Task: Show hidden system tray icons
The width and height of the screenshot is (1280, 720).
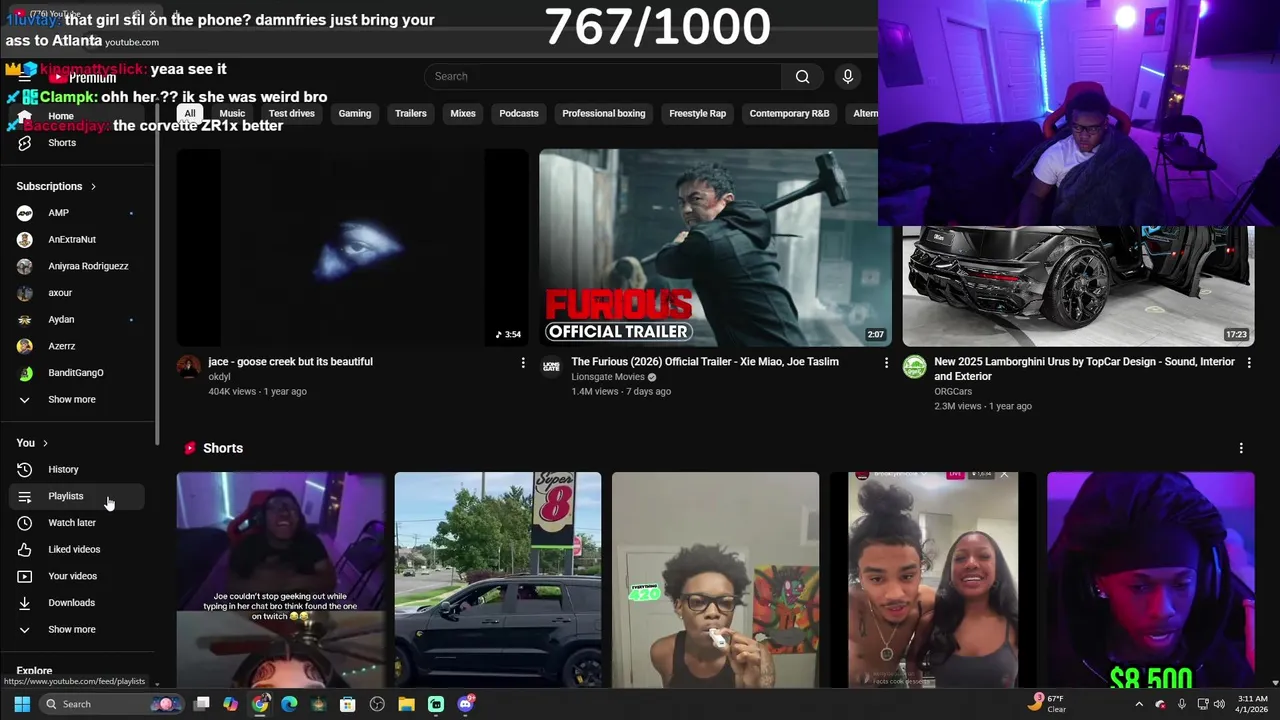Action: [x=1138, y=704]
